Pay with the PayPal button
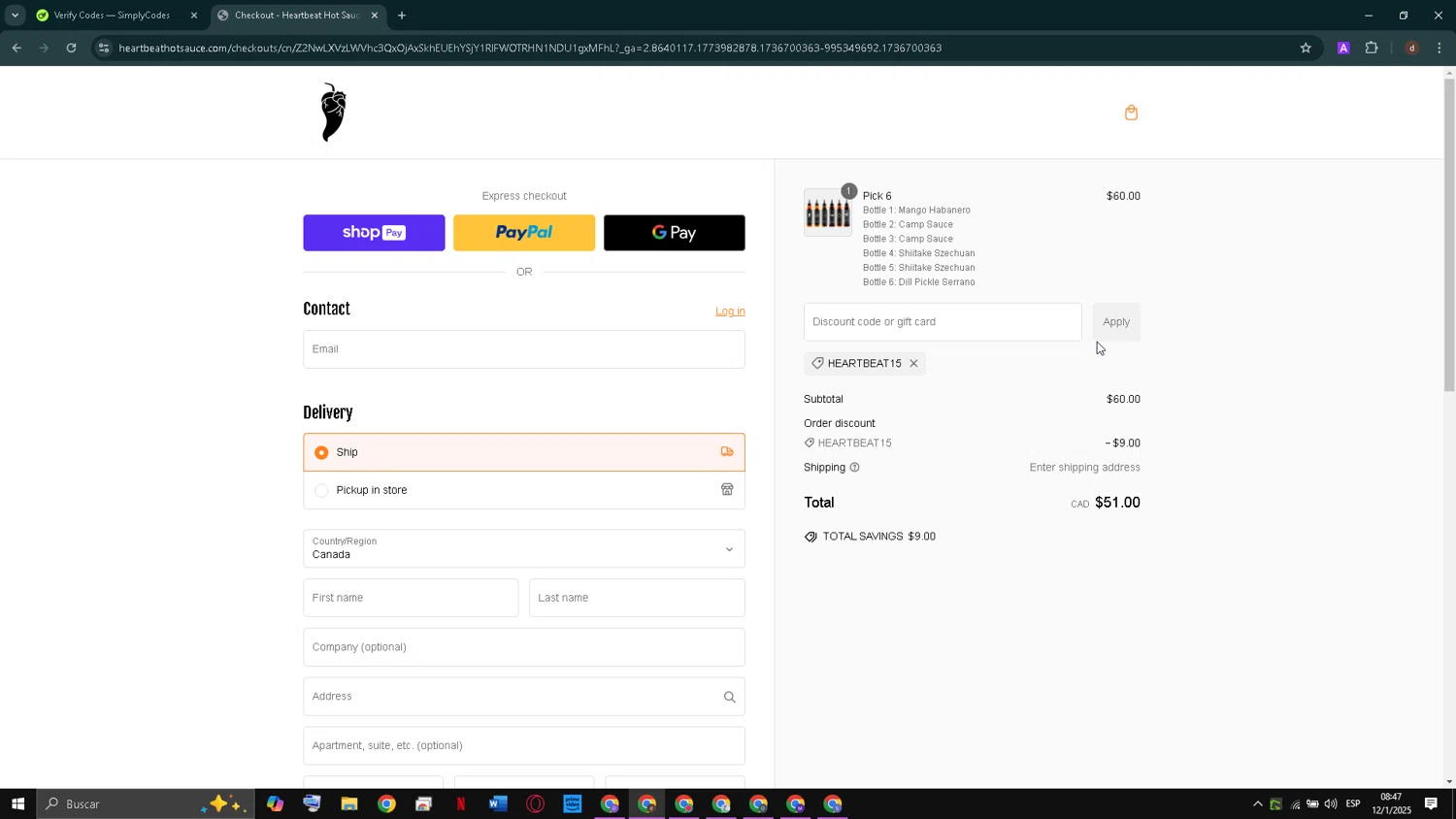Viewport: 1456px width, 819px height. pos(524,233)
